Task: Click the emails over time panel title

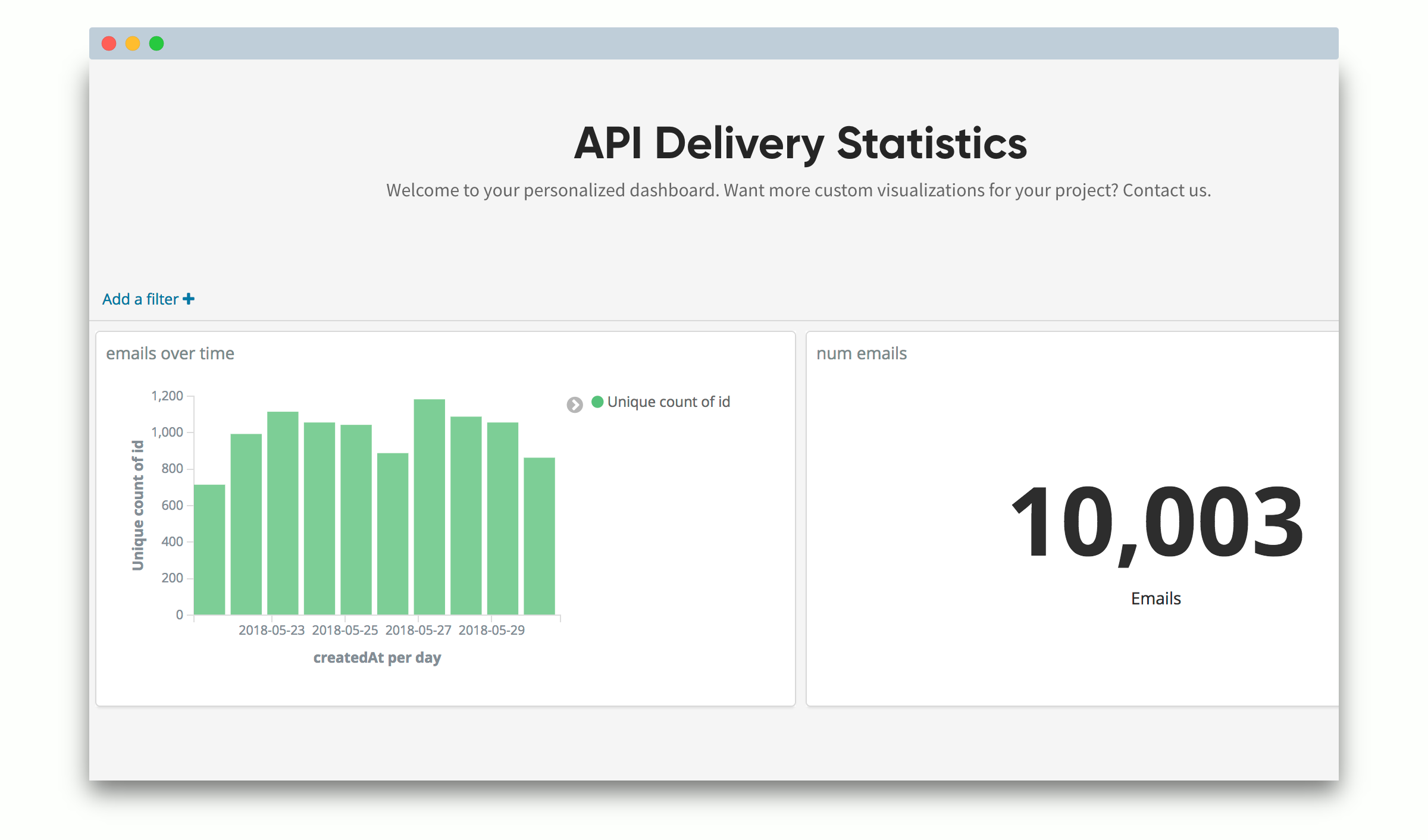Action: 170,353
